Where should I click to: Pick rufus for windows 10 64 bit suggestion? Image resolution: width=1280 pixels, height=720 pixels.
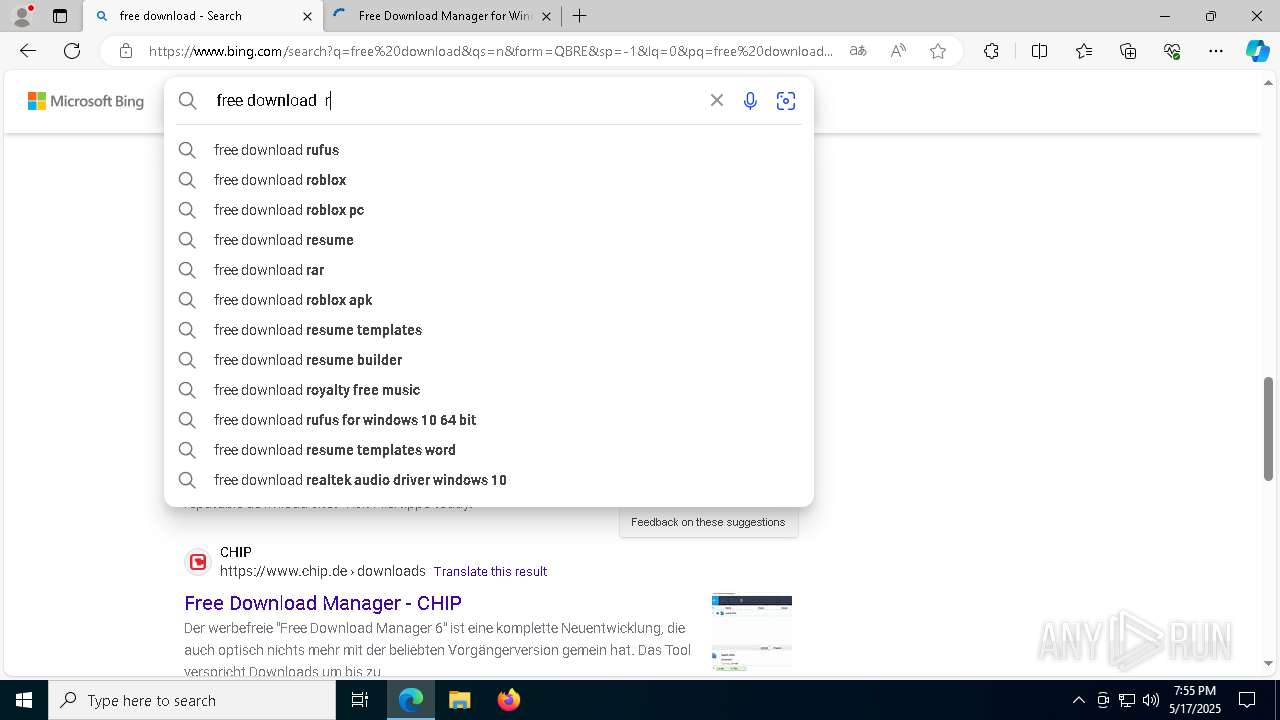(489, 420)
